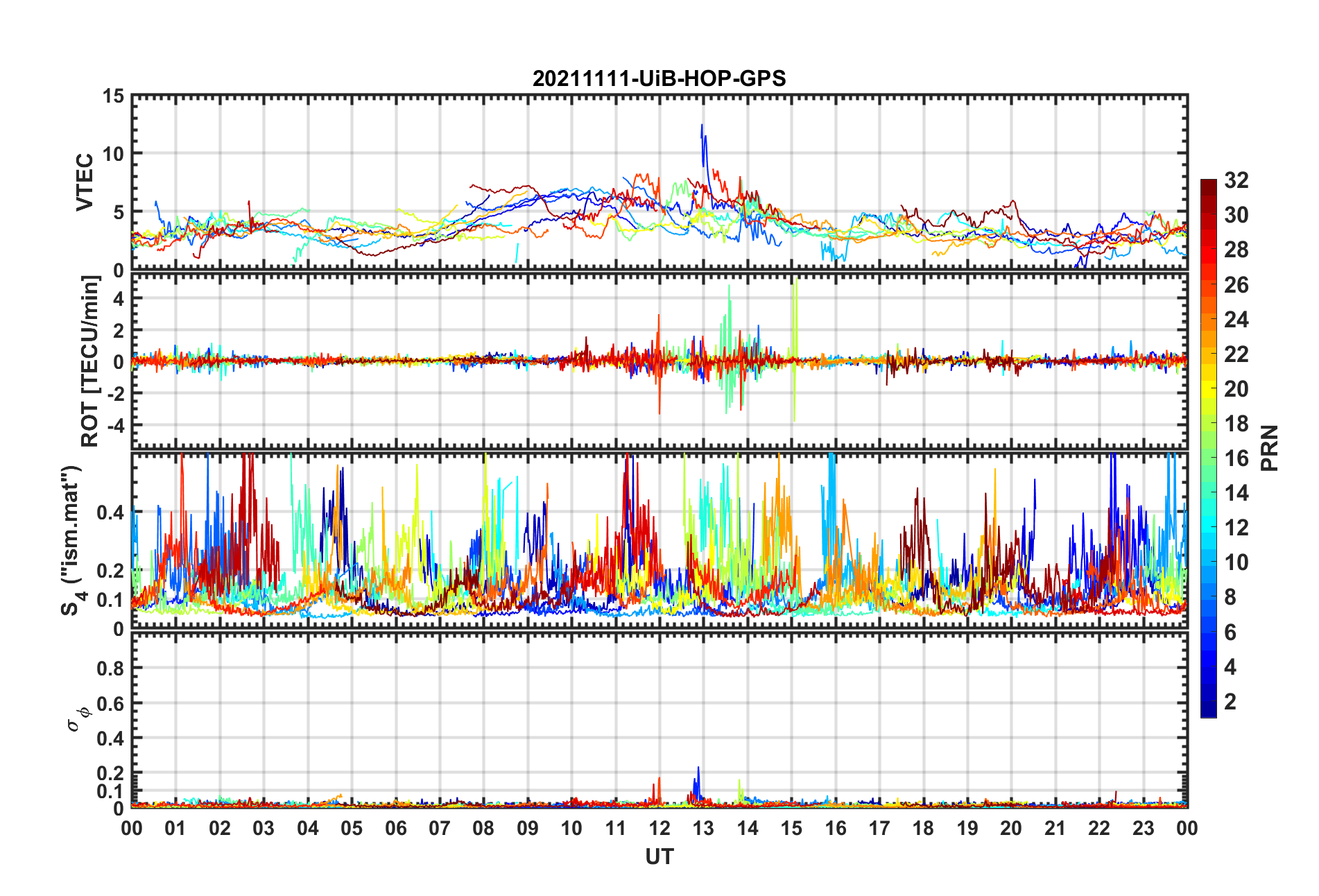Click the "0.6" tick on the sigma-phi axis
This screenshot has width=1319, height=896.
point(110,704)
